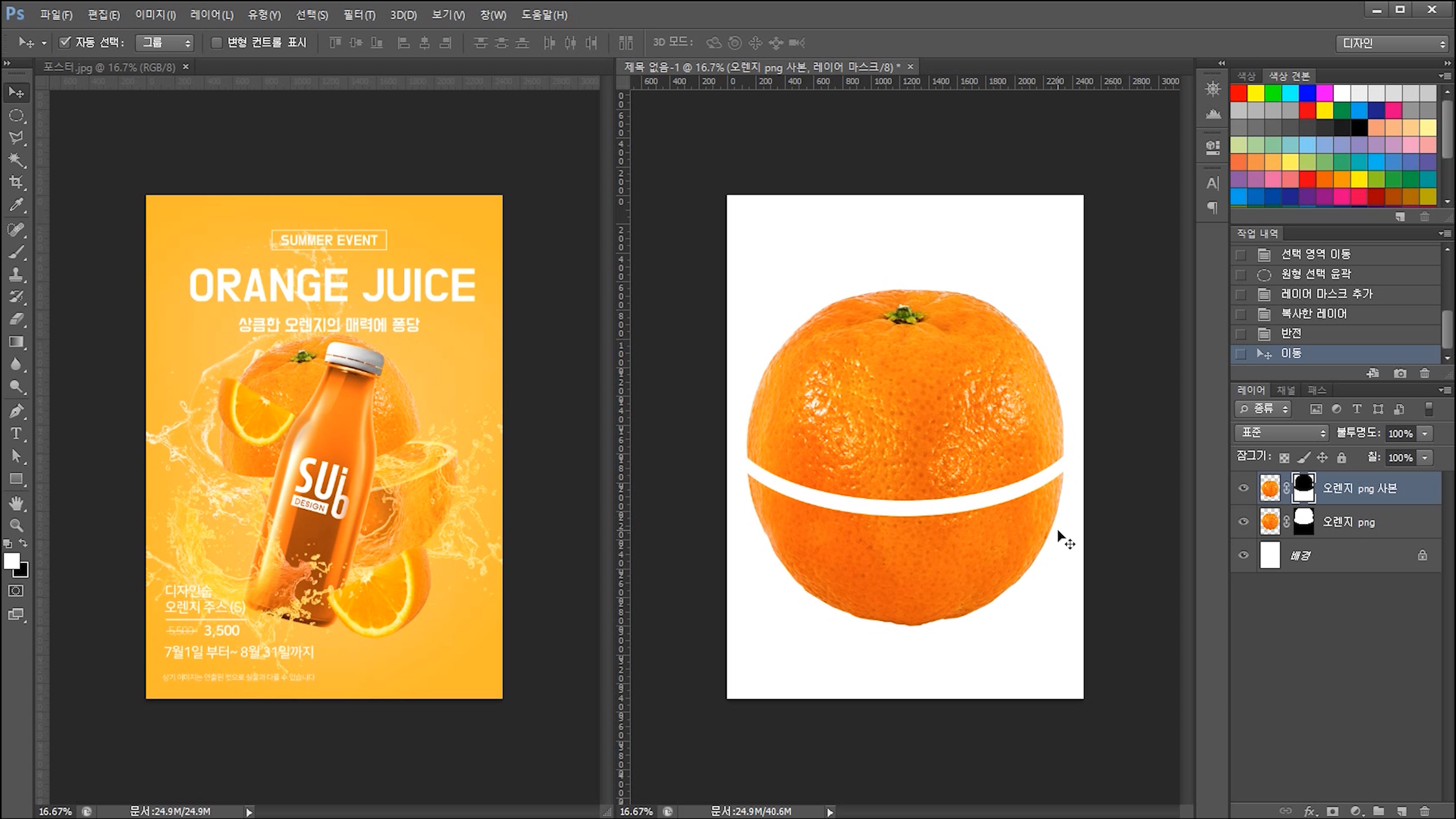Switch to the 채널 tab
This screenshot has width=1456, height=819.
(1285, 390)
